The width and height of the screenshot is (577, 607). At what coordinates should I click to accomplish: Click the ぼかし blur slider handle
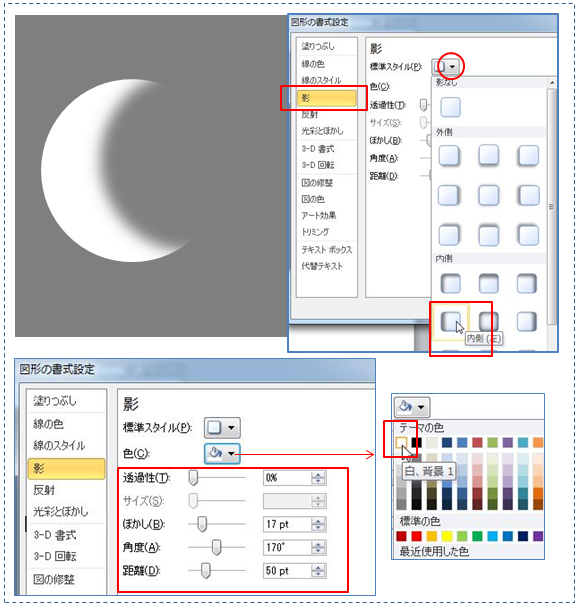pos(202,524)
